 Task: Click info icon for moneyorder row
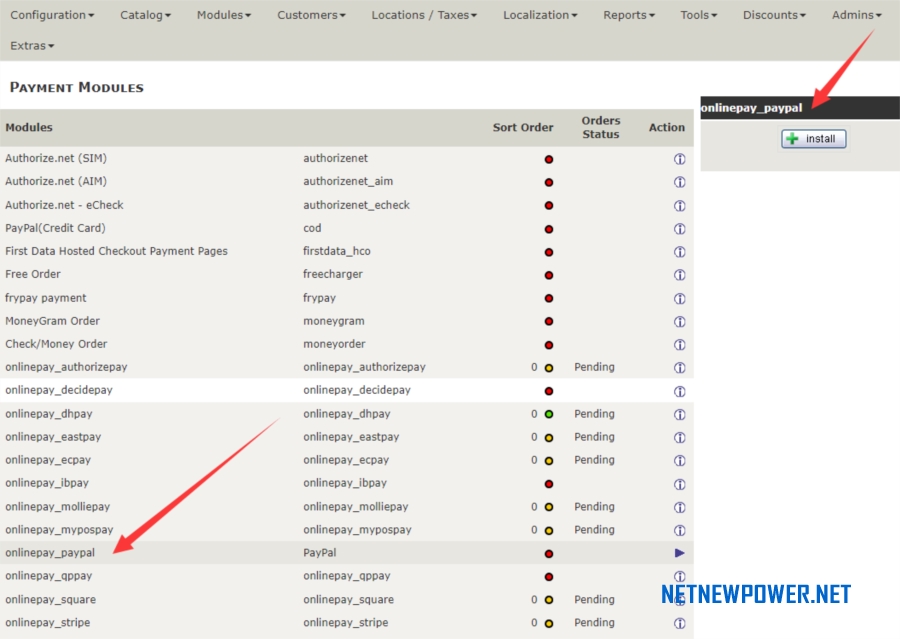(x=680, y=344)
